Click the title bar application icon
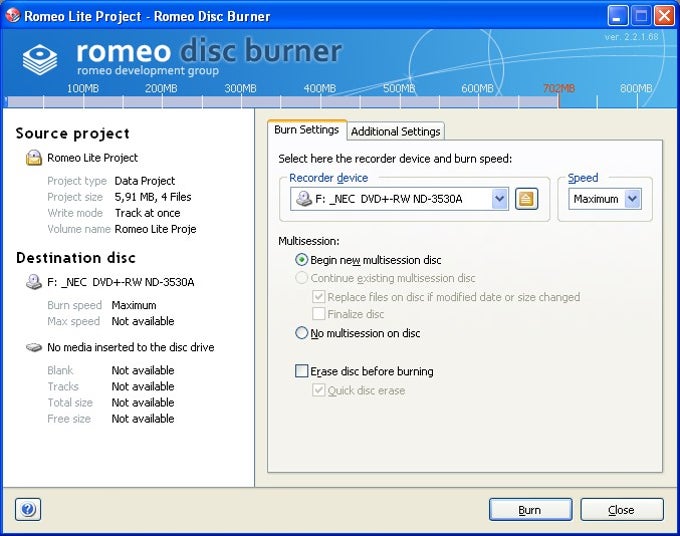 (13, 16)
